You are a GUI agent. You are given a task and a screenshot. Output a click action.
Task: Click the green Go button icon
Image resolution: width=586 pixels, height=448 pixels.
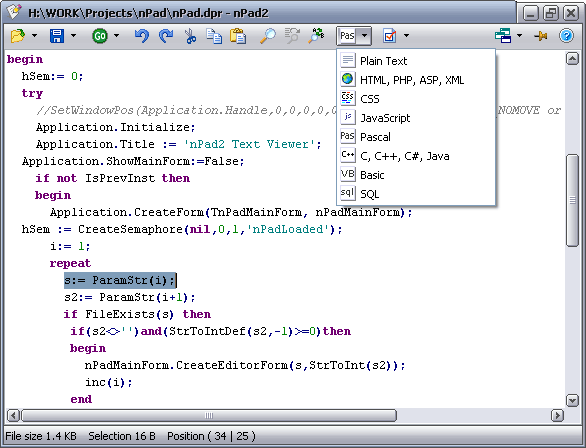(x=99, y=36)
